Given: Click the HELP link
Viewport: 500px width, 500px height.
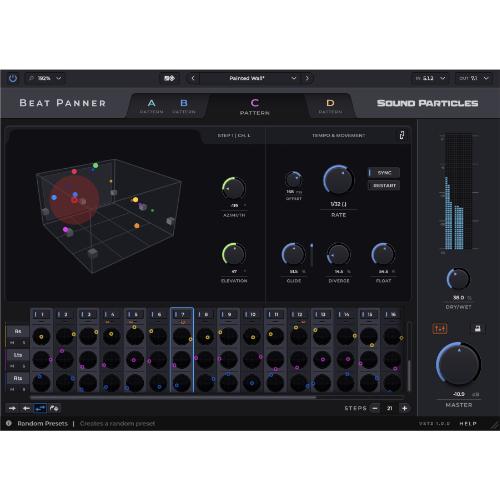Looking at the screenshot, I should (468, 424).
